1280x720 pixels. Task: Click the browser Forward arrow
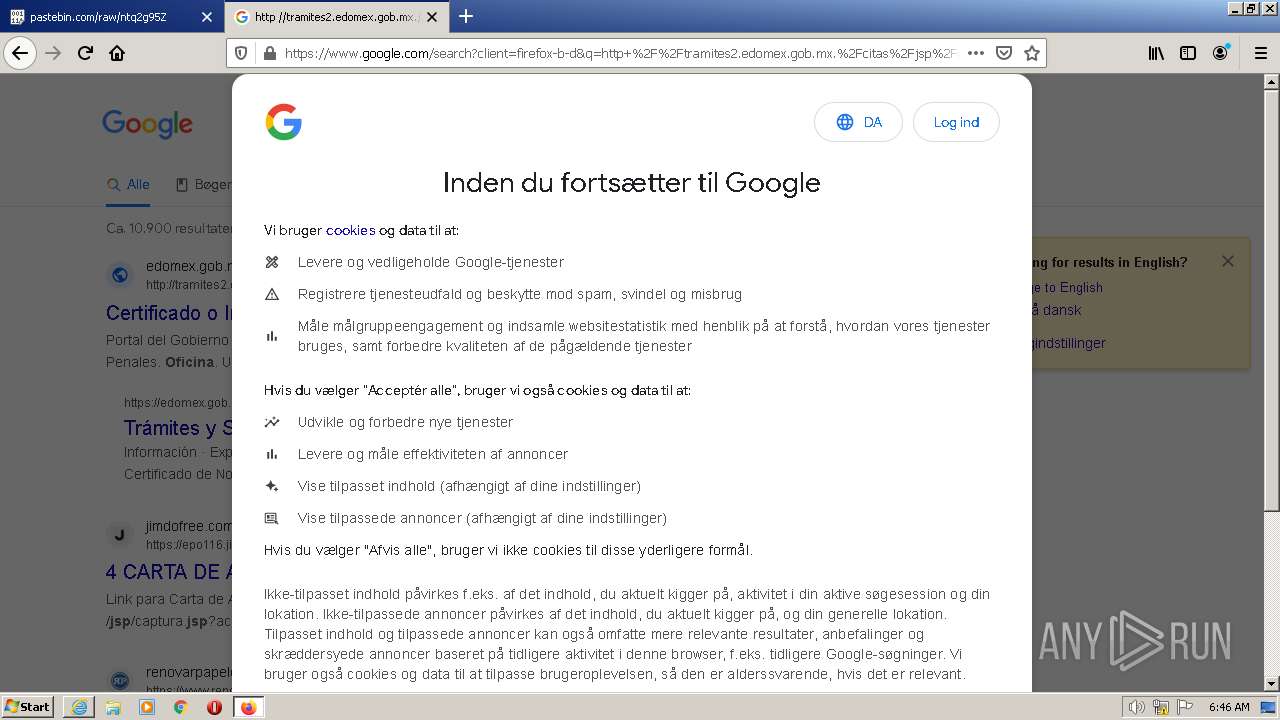53,53
